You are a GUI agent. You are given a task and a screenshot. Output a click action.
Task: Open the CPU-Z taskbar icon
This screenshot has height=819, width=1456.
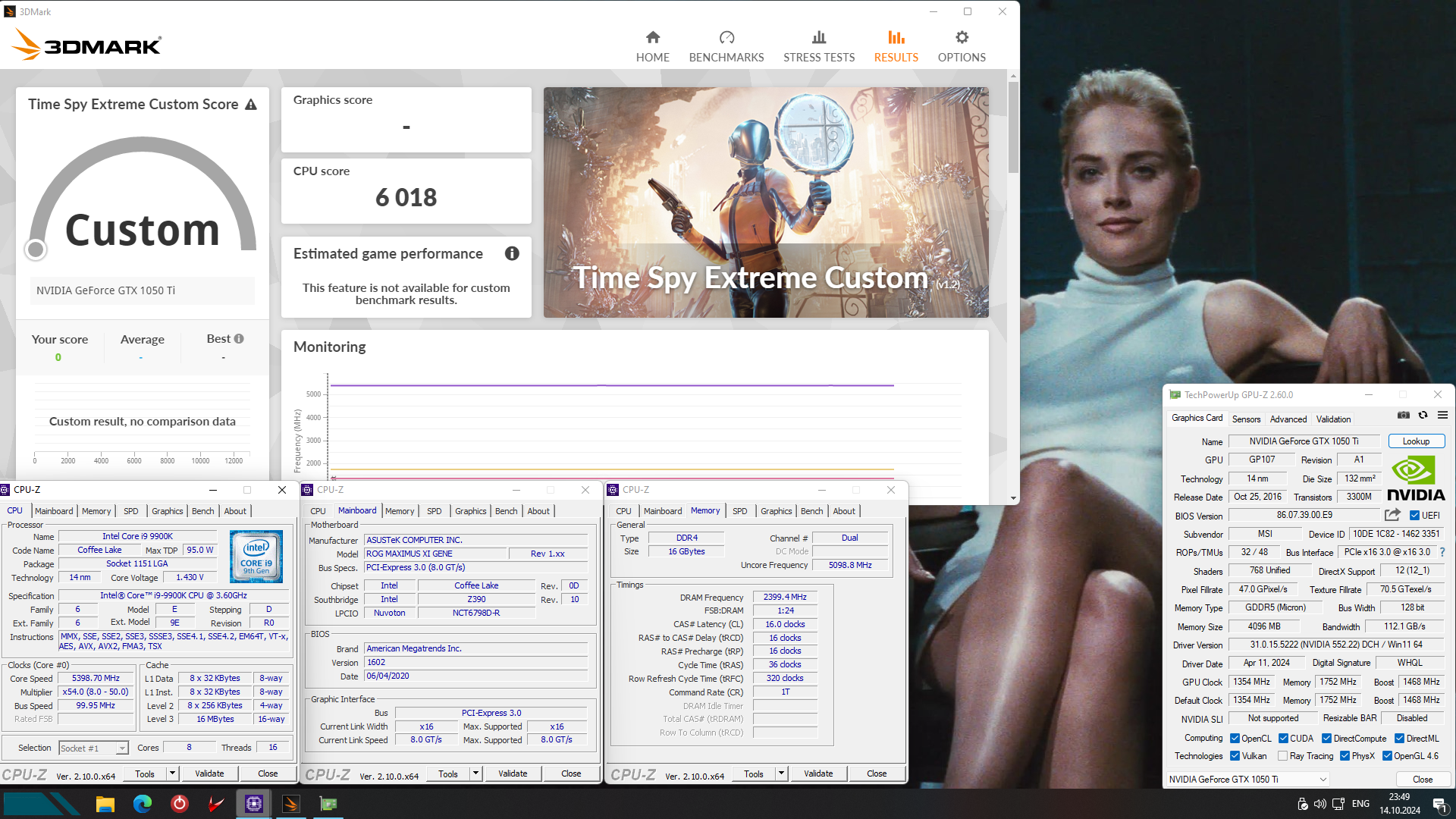coord(253,804)
